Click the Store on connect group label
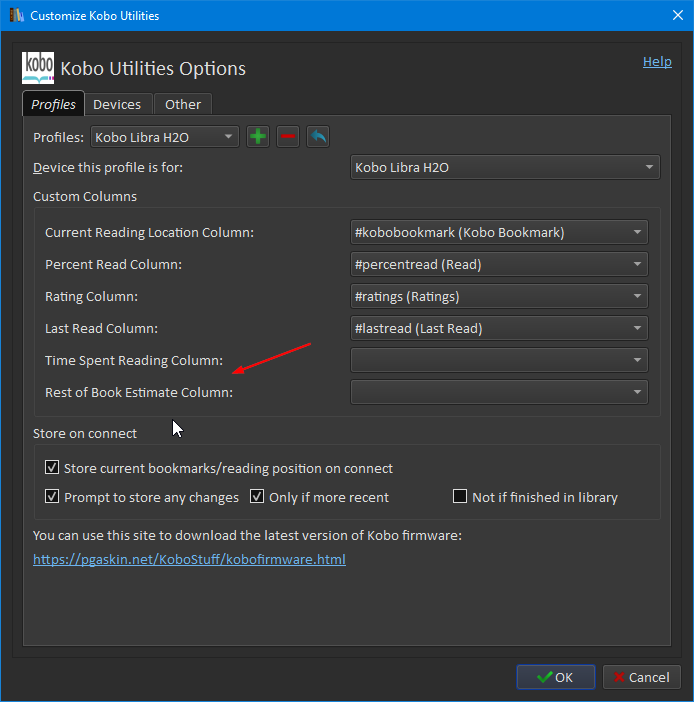This screenshot has width=694, height=702. pos(85,433)
